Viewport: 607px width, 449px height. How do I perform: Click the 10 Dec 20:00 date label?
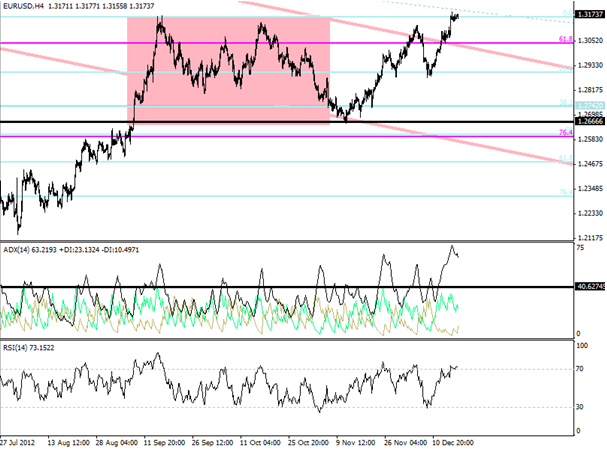pyautogui.click(x=453, y=442)
